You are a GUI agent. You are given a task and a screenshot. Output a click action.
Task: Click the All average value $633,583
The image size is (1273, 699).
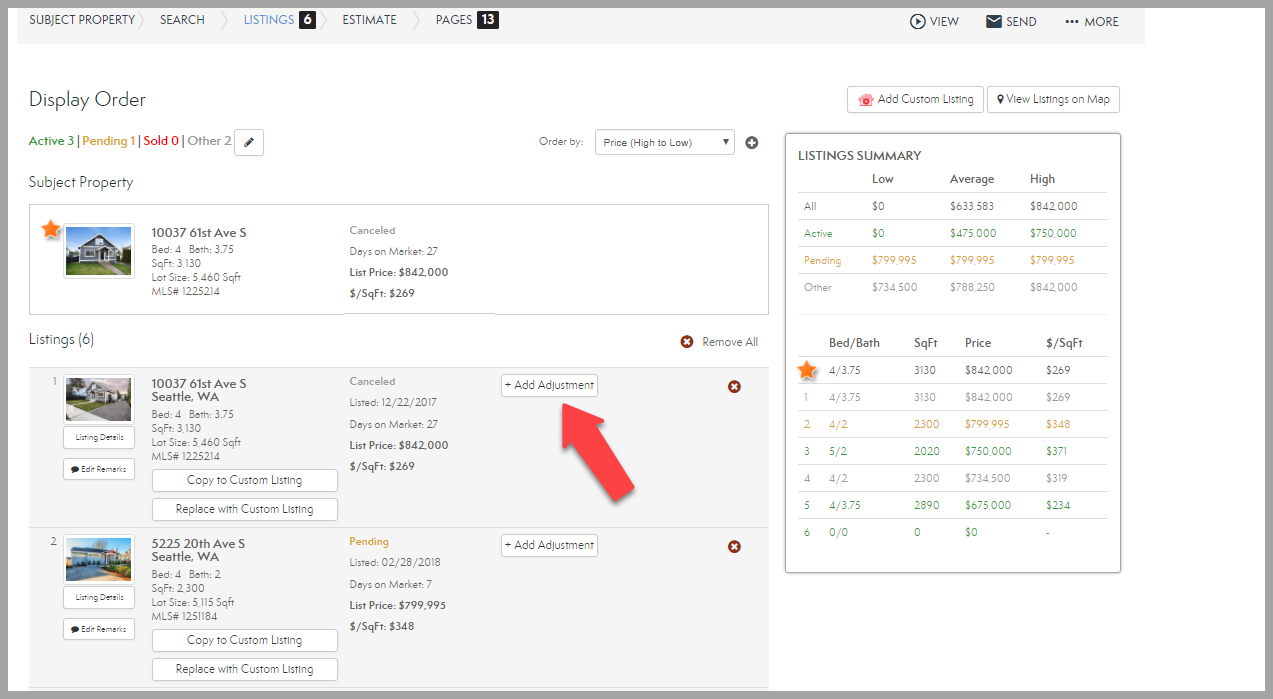972,206
